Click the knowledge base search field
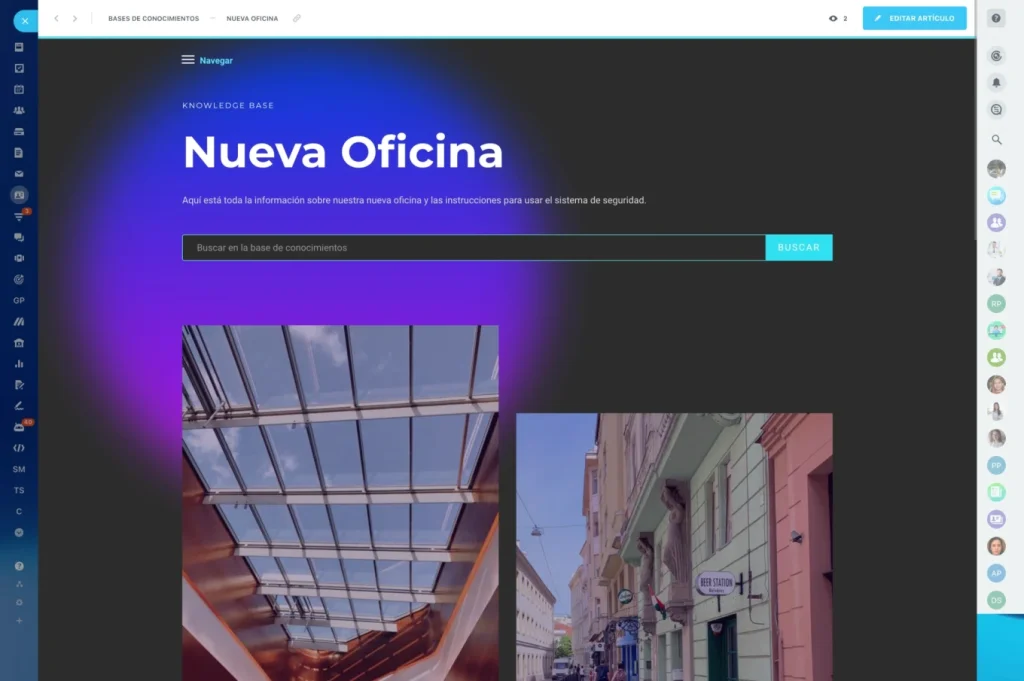 click(x=473, y=247)
